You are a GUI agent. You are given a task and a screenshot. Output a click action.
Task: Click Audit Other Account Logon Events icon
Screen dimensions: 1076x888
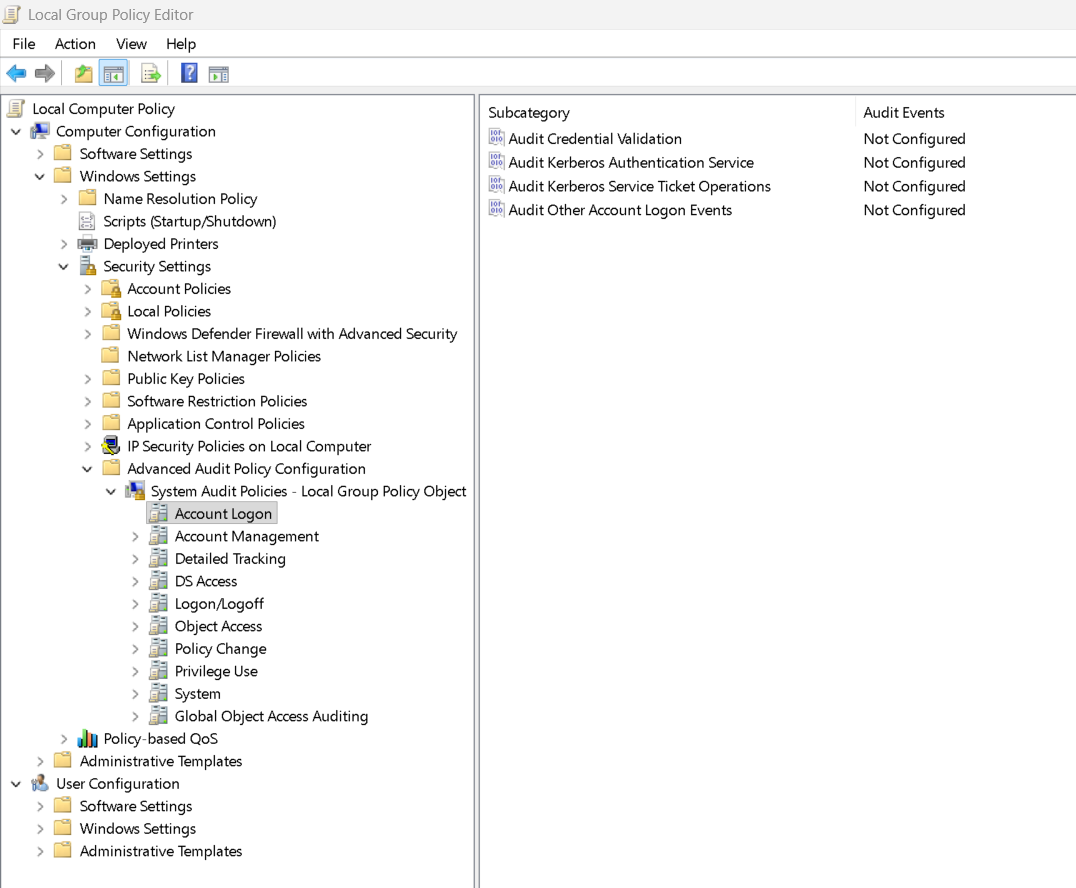pos(496,209)
